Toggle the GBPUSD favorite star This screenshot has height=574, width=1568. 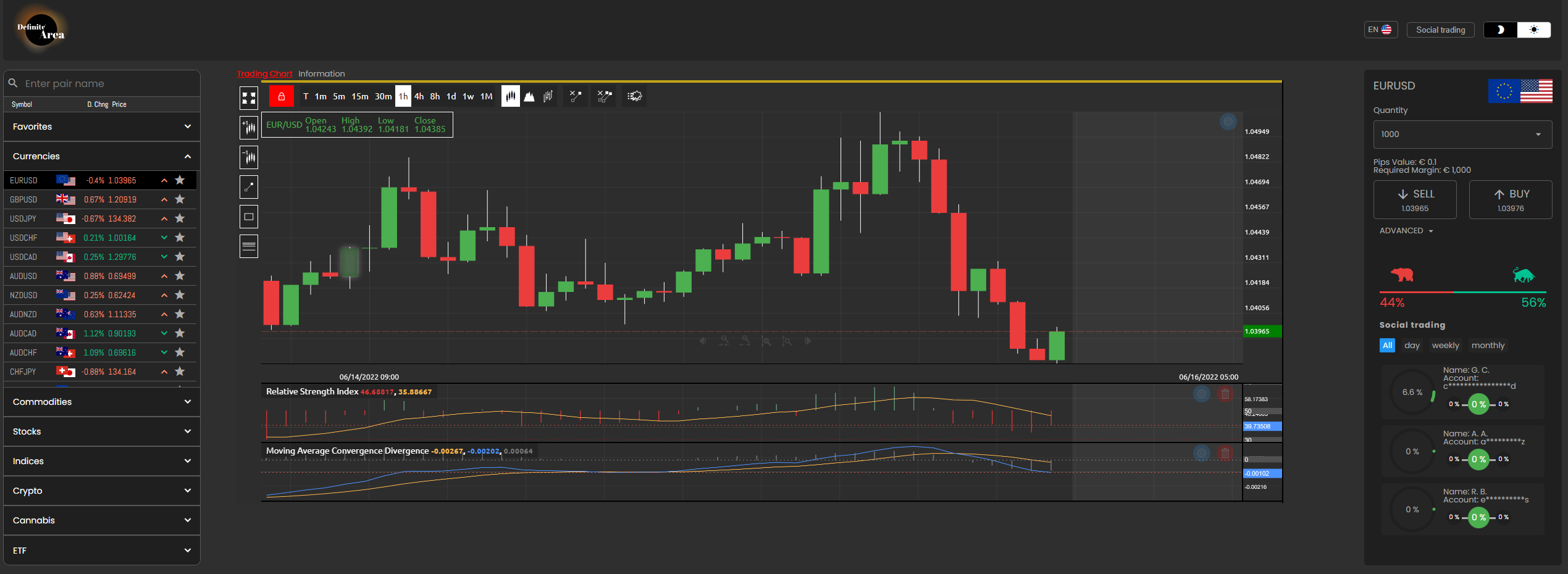[180, 199]
